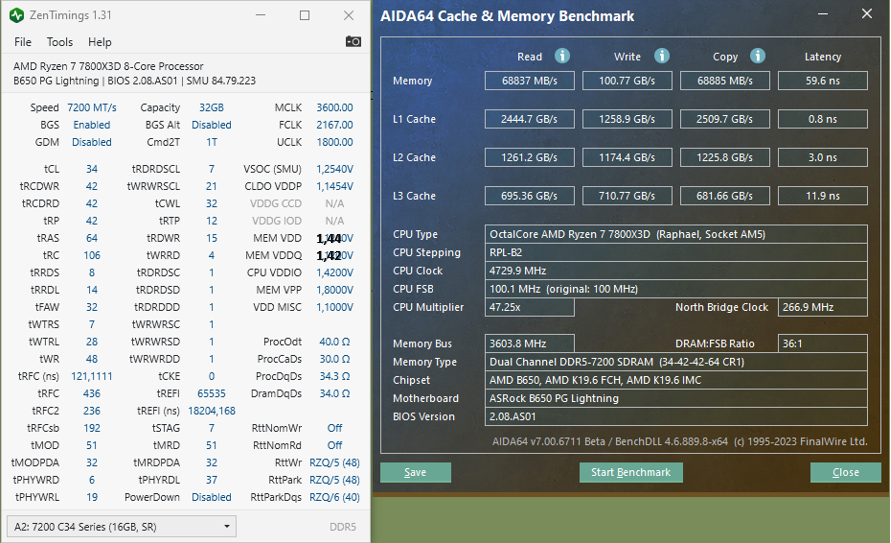Click the tCL value 34
891x543 pixels.
(x=91, y=169)
